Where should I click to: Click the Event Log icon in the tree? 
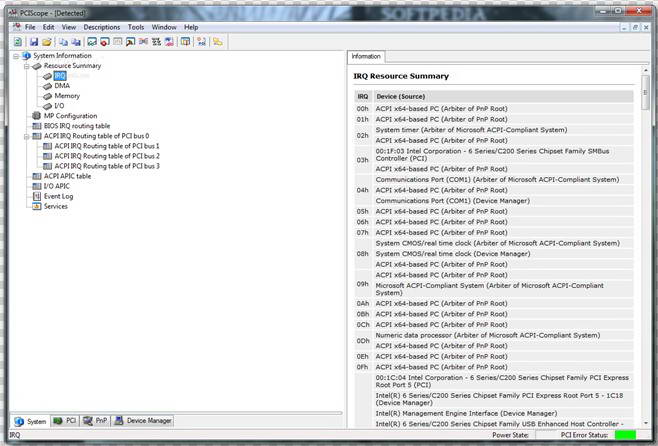click(37, 196)
